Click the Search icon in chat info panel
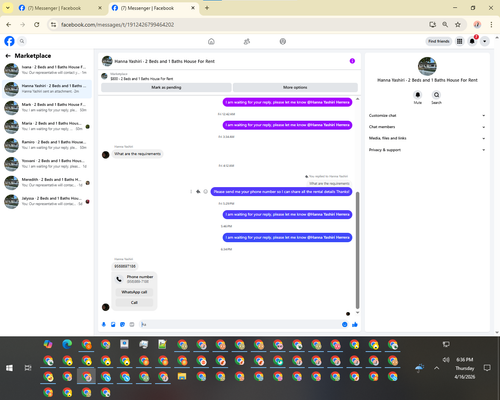The width and height of the screenshot is (500, 400). coord(436,95)
